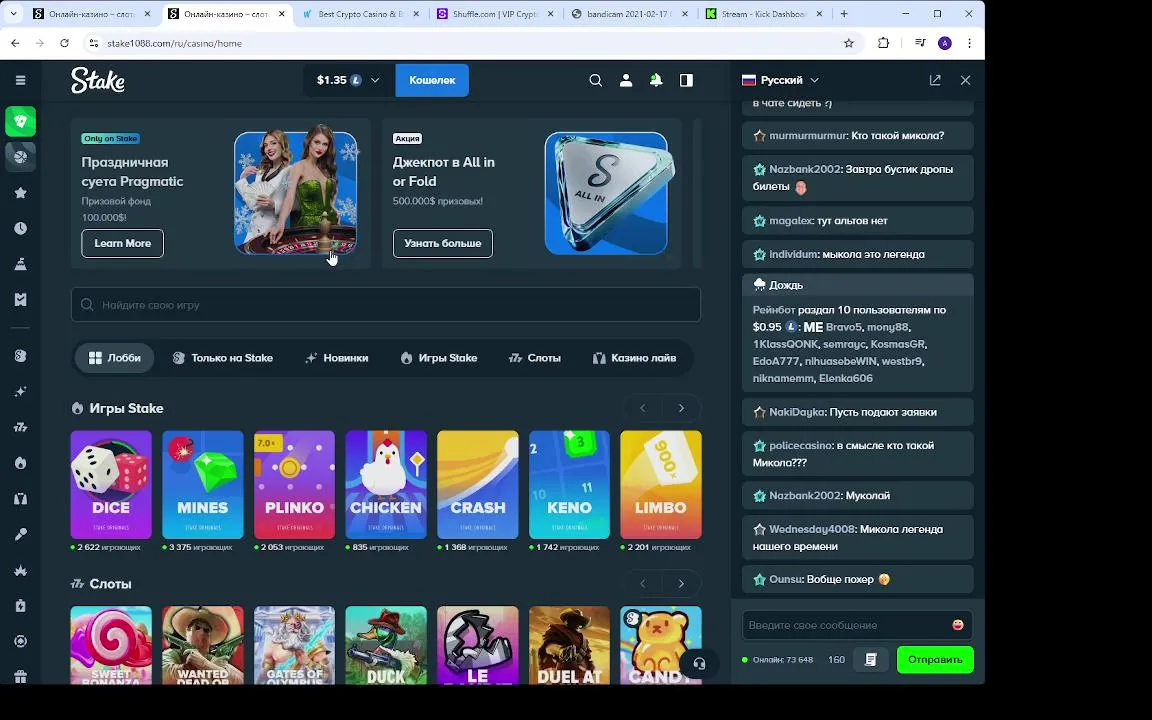Select the Слоты tab

pyautogui.click(x=535, y=358)
